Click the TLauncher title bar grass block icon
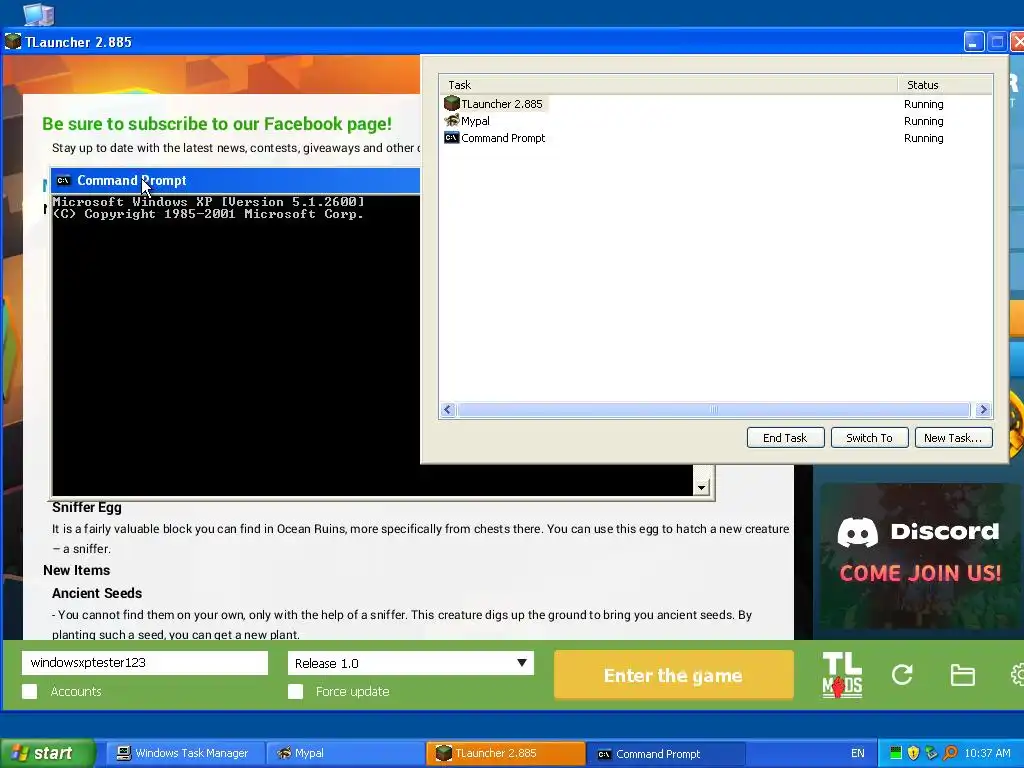The width and height of the screenshot is (1024, 768). [x=12, y=42]
